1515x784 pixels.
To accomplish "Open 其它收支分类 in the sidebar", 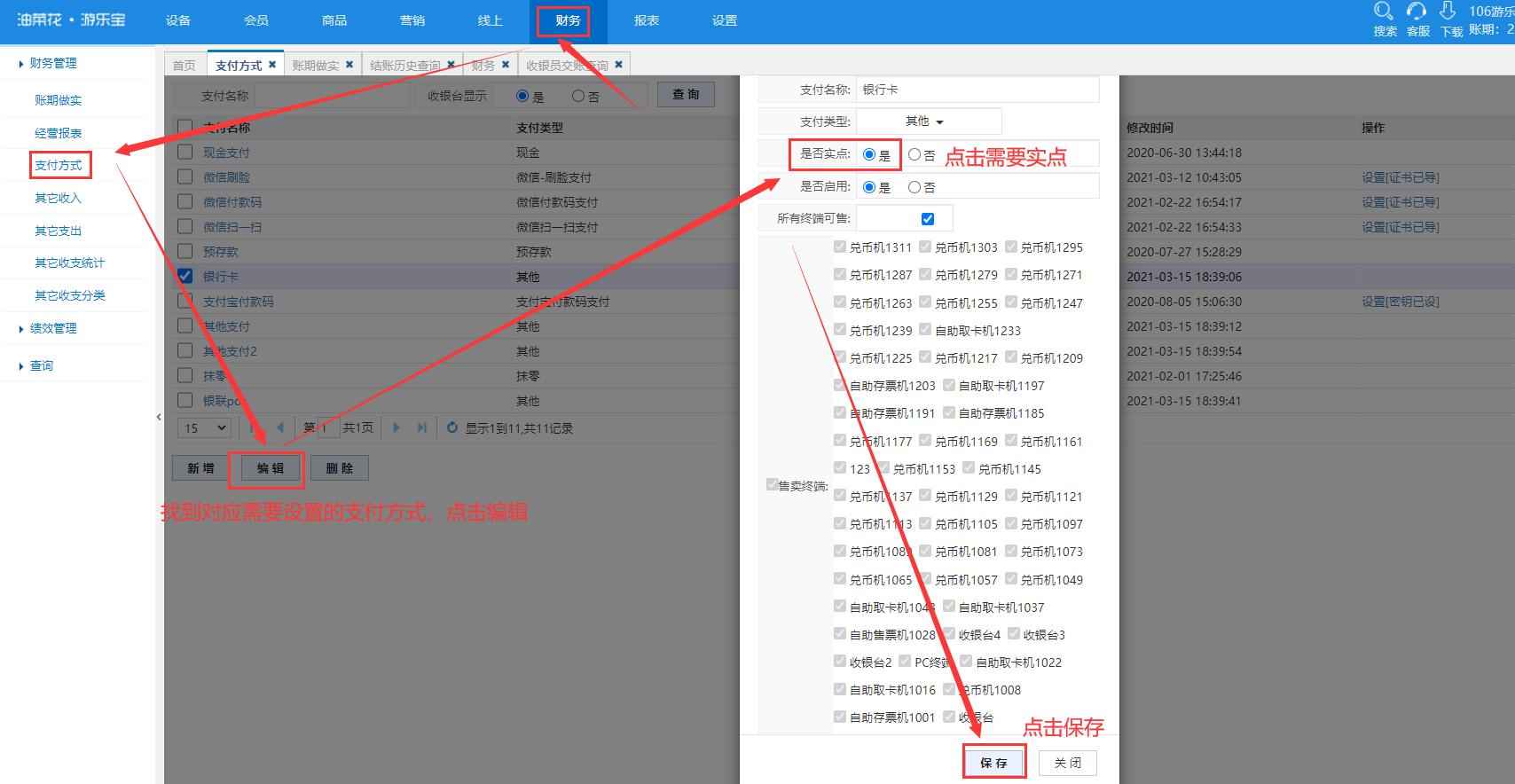I will [70, 295].
